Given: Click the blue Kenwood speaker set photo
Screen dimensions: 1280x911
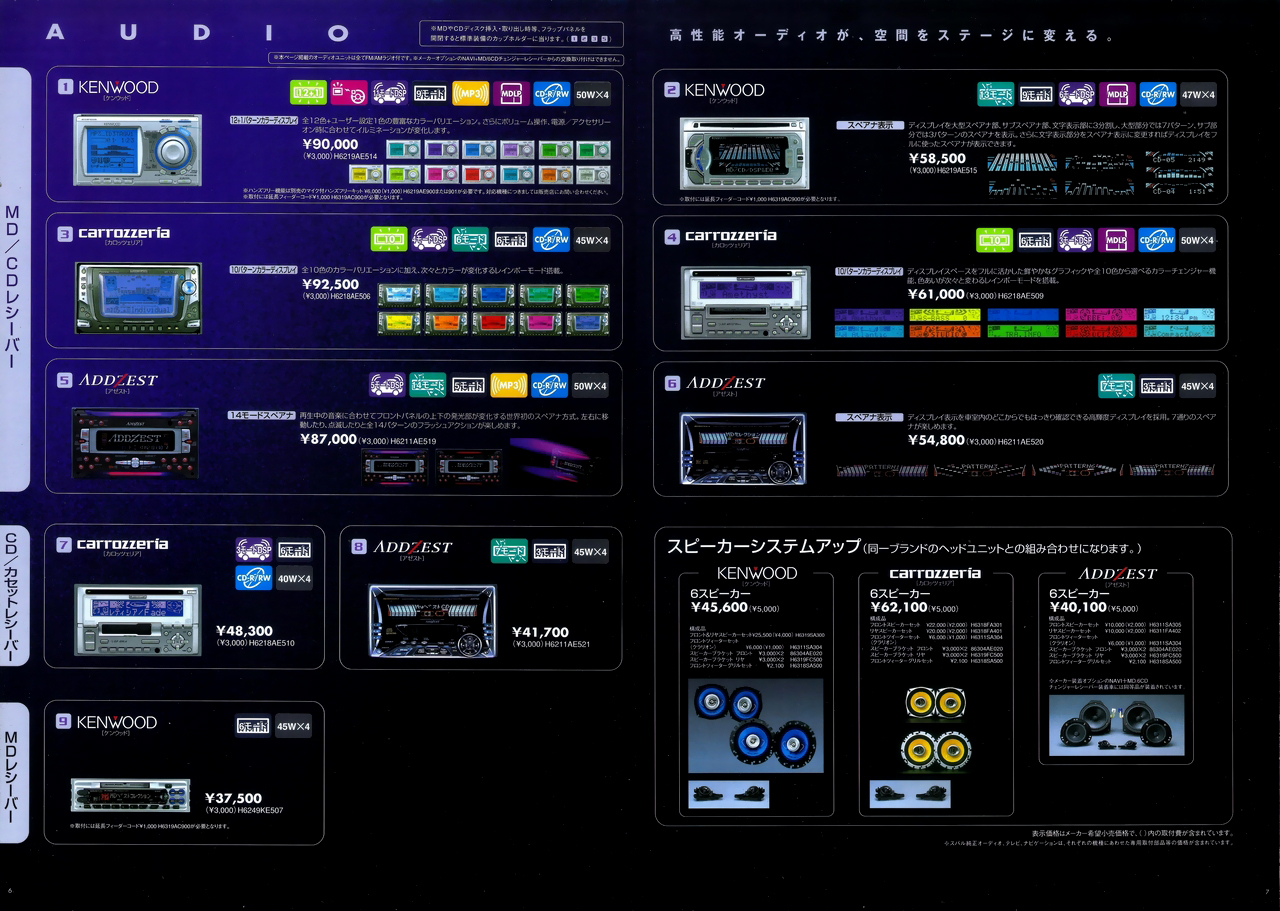Looking at the screenshot, I should click(756, 725).
